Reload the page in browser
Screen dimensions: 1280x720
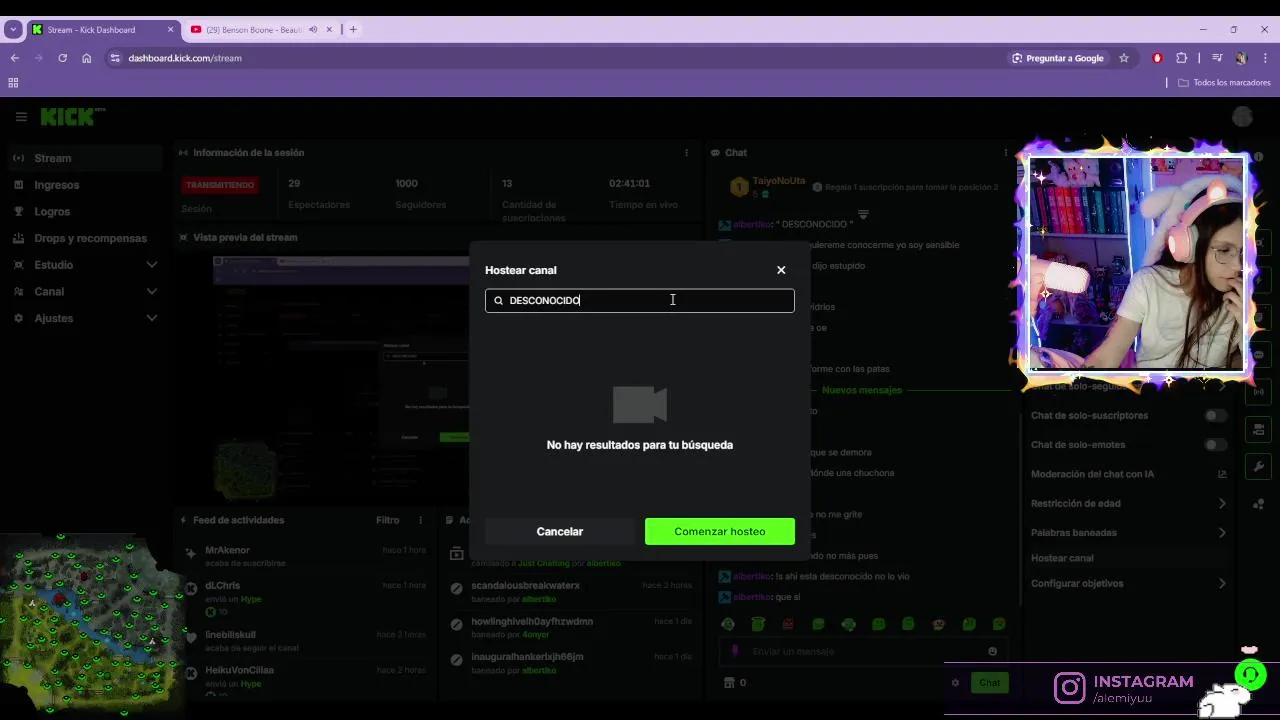click(62, 58)
